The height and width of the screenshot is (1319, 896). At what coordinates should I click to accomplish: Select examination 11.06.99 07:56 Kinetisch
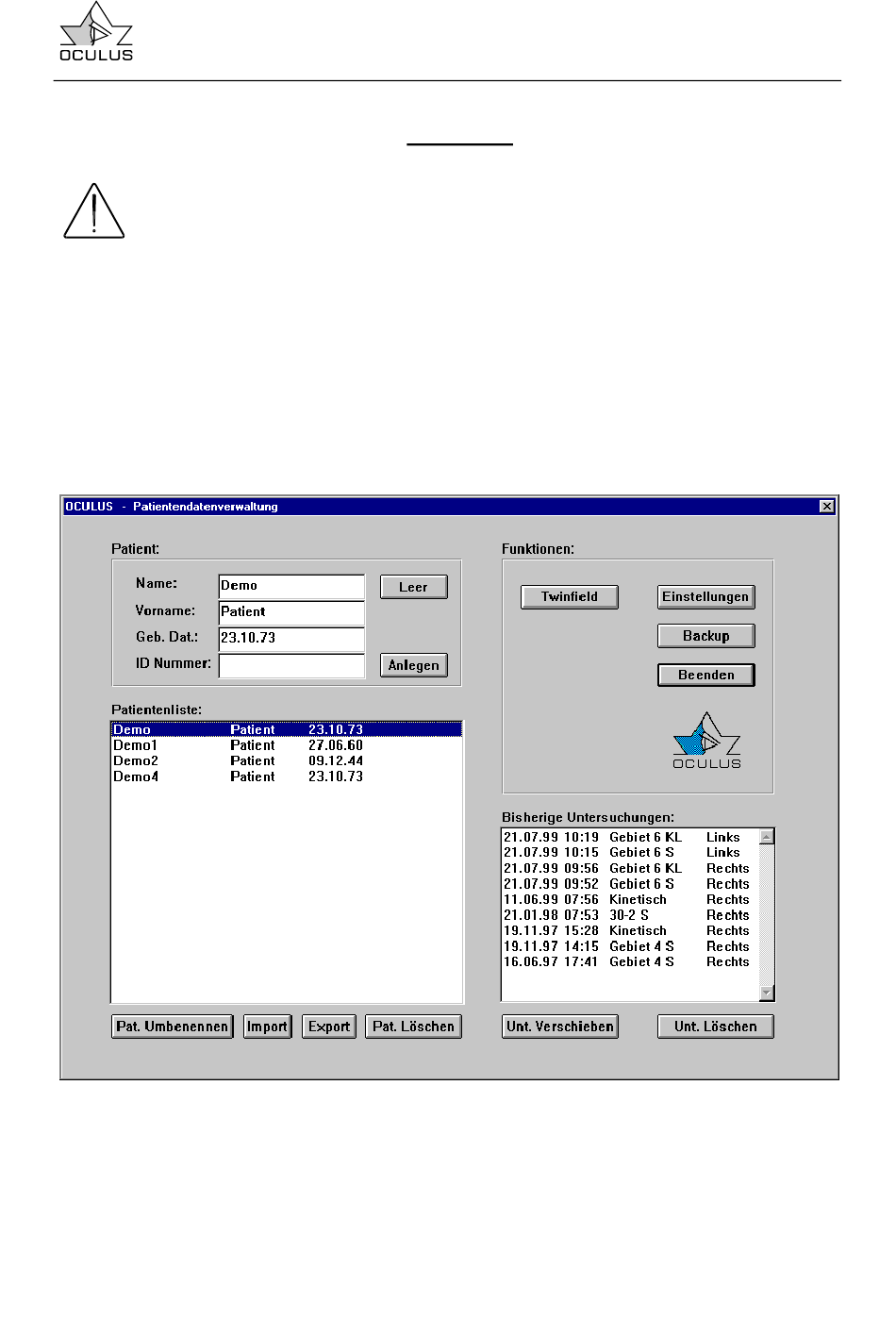click(630, 899)
